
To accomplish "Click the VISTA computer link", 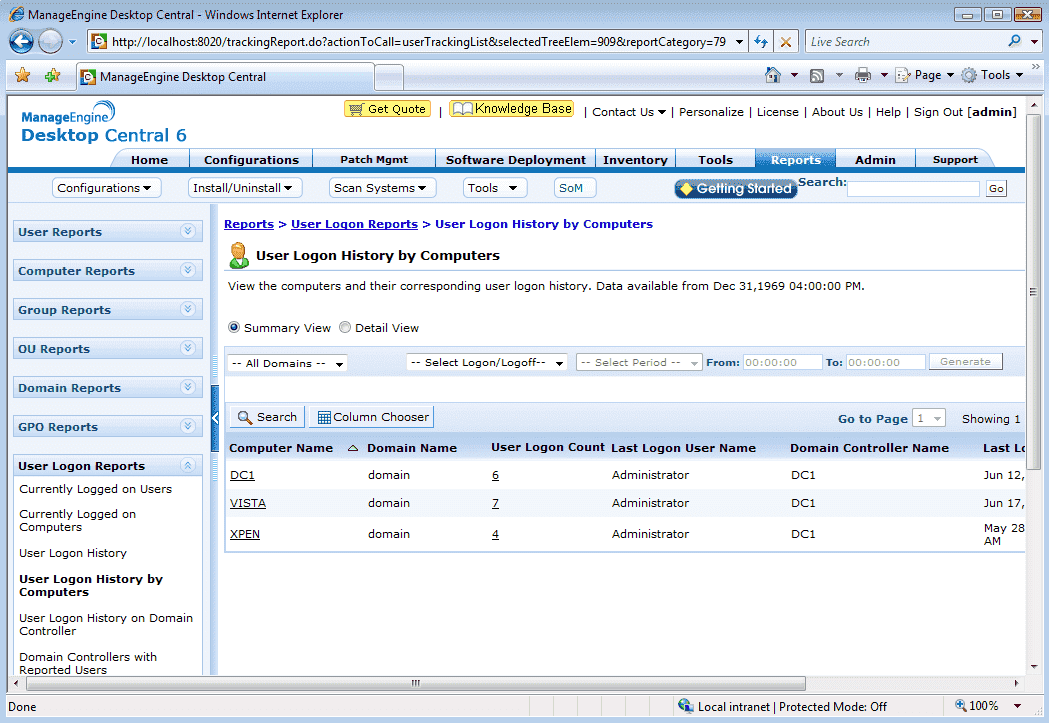I will 247,503.
